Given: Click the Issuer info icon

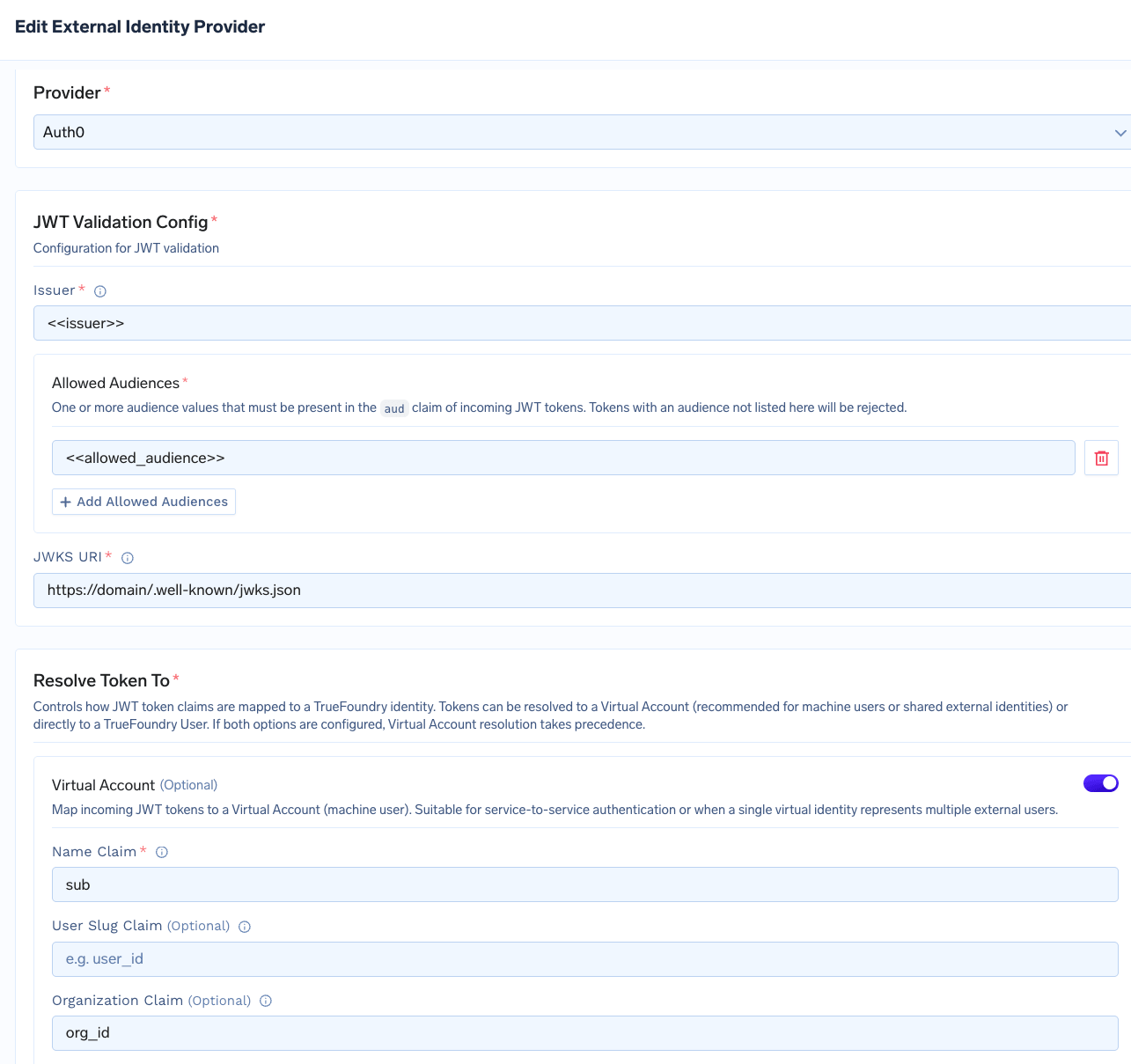Looking at the screenshot, I should coord(100,291).
